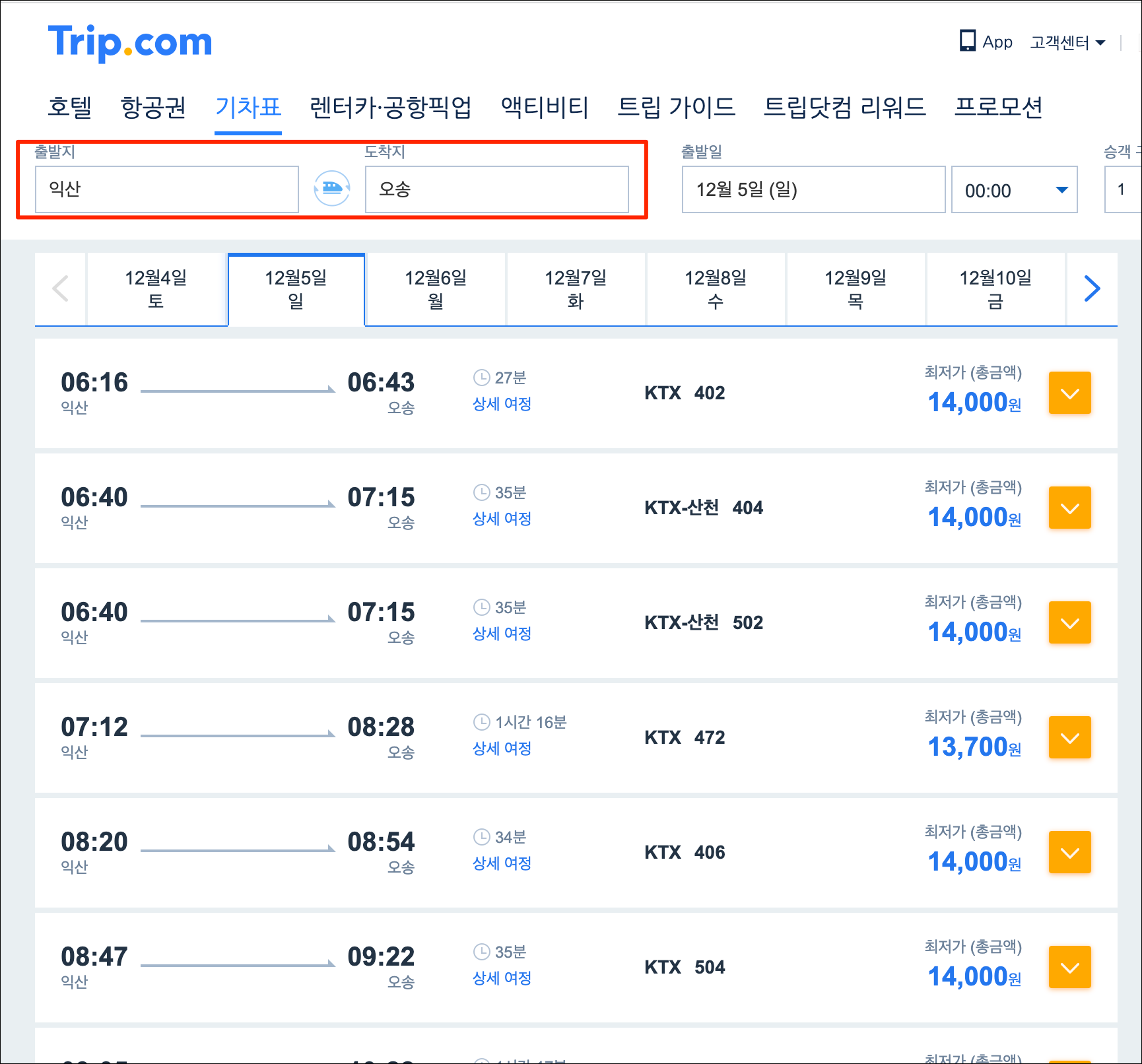Click the 1시간 16분 duration text

(531, 722)
